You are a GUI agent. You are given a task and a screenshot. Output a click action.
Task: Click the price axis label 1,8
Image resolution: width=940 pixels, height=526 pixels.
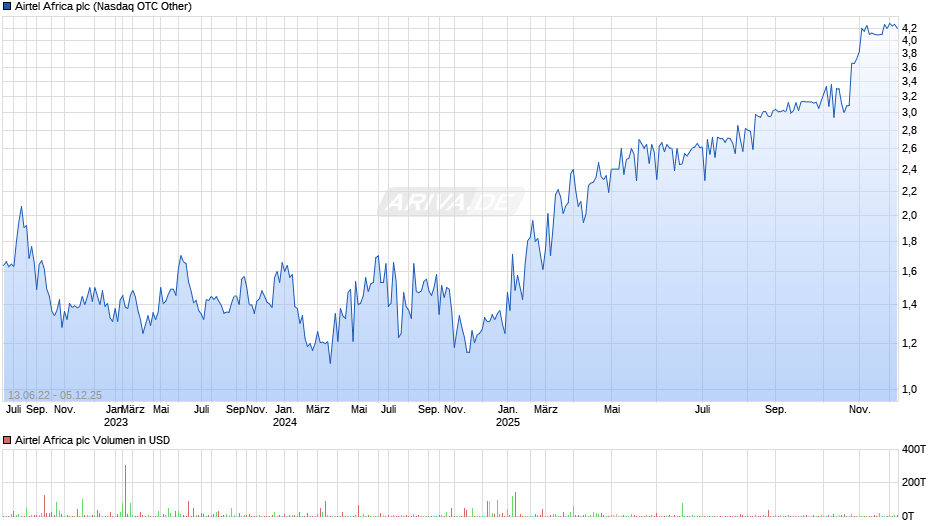click(x=909, y=242)
